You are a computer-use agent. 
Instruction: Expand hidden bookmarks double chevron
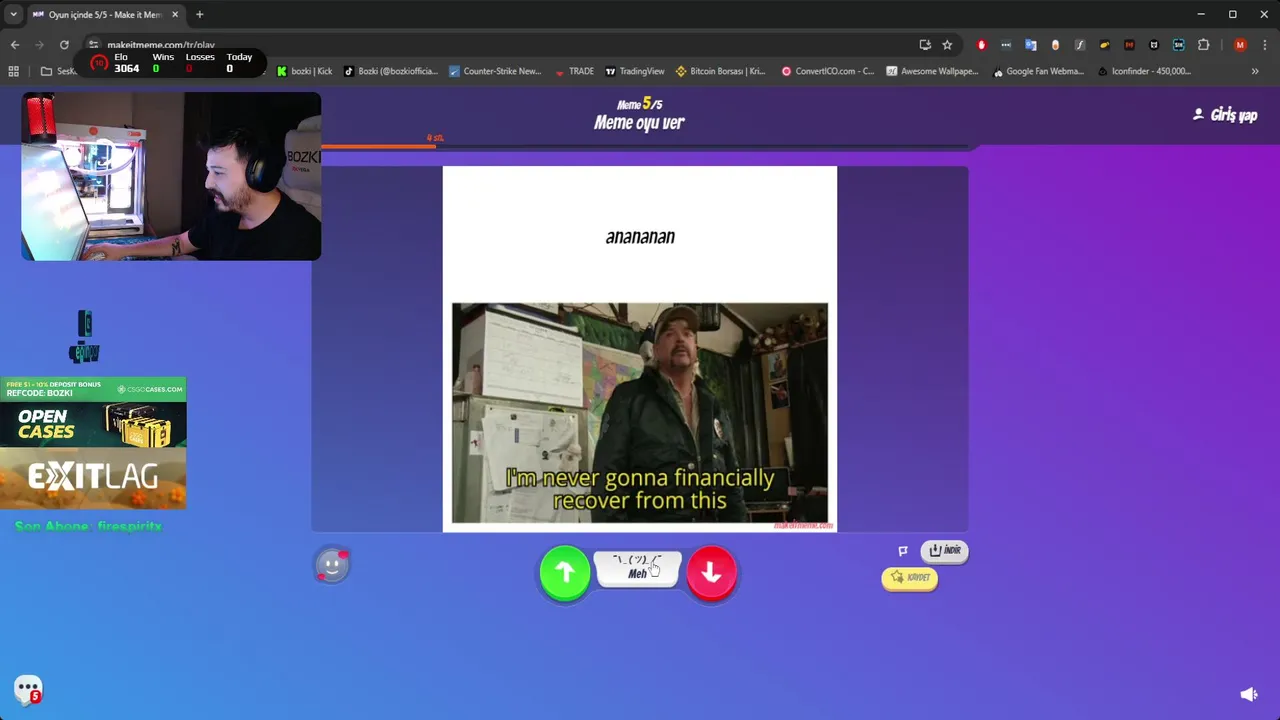[1255, 71]
